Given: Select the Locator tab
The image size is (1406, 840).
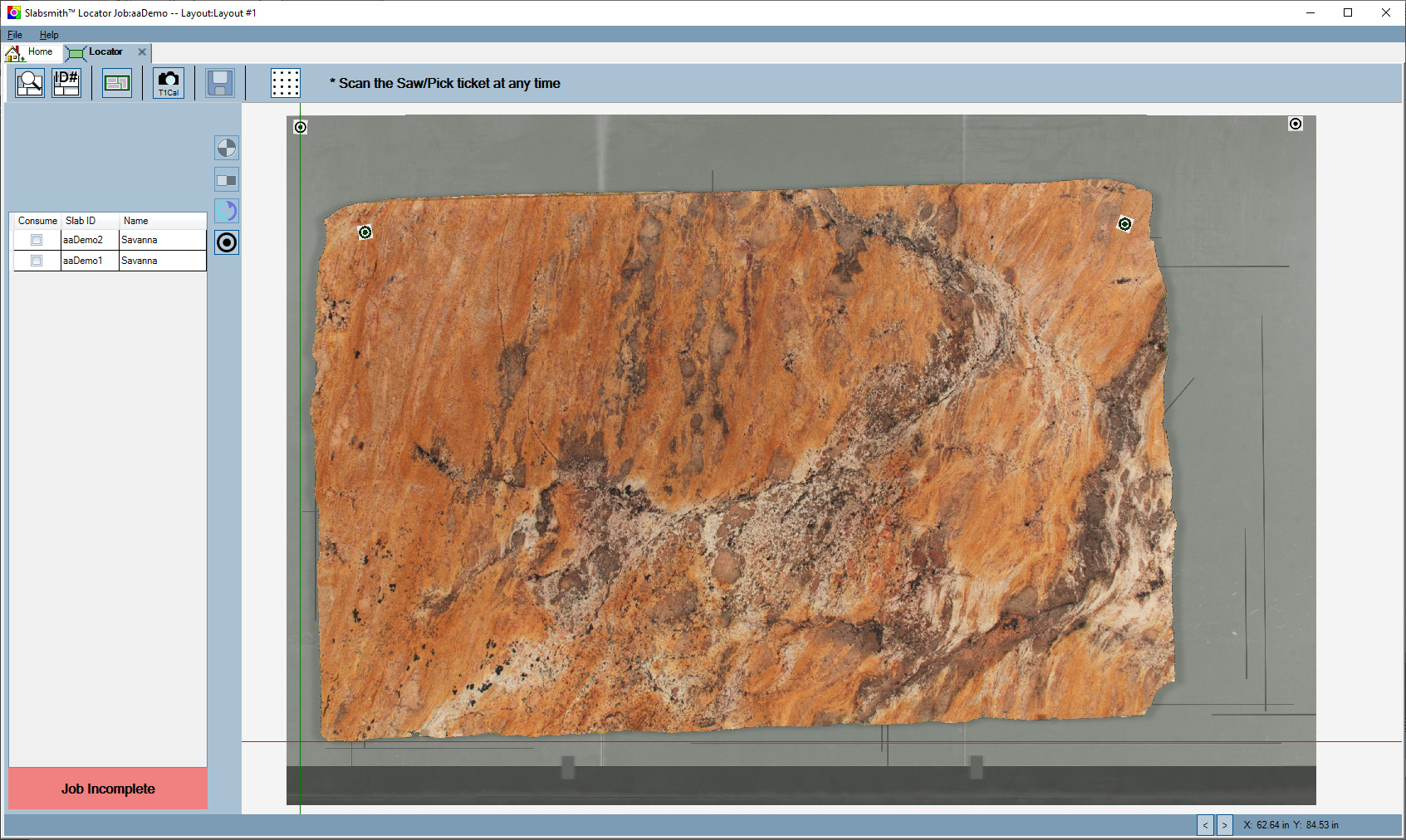Looking at the screenshot, I should pos(105,52).
